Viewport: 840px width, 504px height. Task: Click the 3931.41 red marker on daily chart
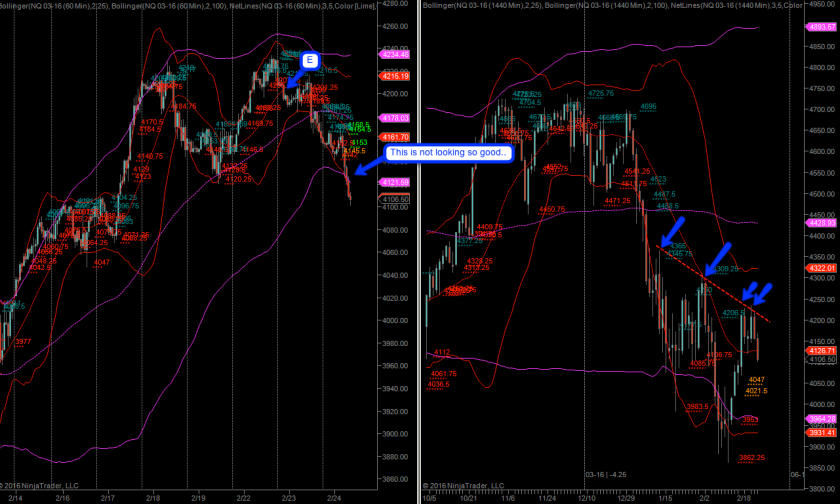pyautogui.click(x=821, y=432)
